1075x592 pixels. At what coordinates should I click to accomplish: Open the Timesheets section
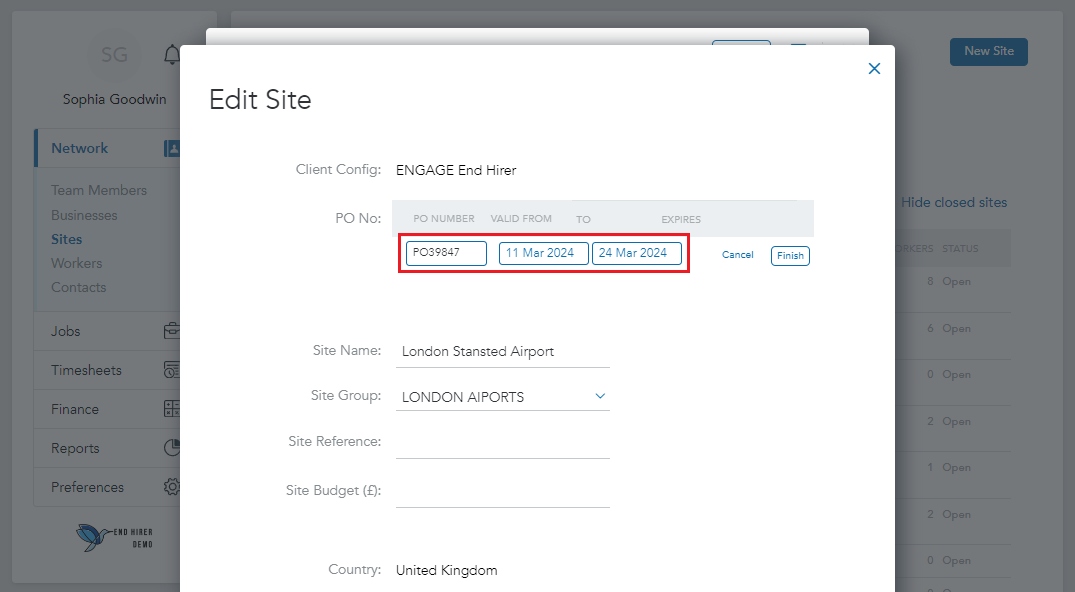pos(86,370)
